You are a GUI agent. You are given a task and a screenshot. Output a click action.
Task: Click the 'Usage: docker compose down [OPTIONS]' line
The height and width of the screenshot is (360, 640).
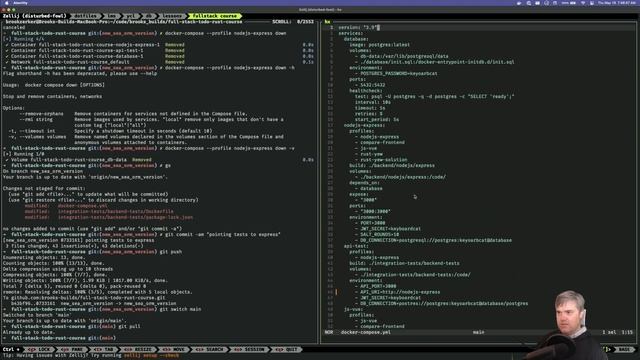point(53,85)
